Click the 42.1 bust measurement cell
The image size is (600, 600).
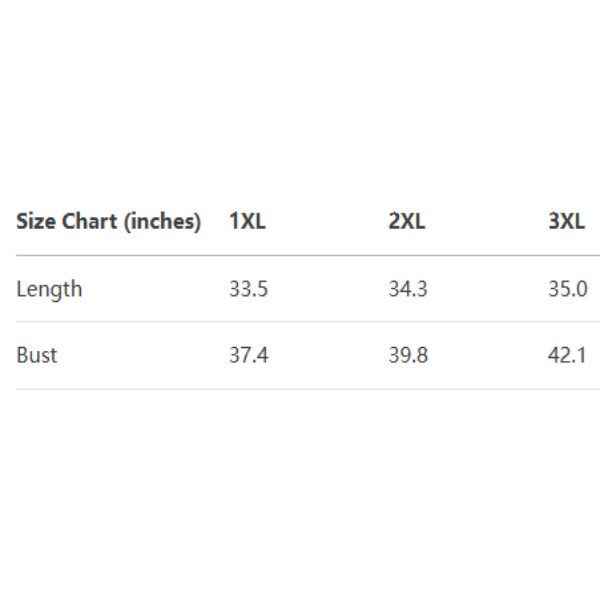567,355
